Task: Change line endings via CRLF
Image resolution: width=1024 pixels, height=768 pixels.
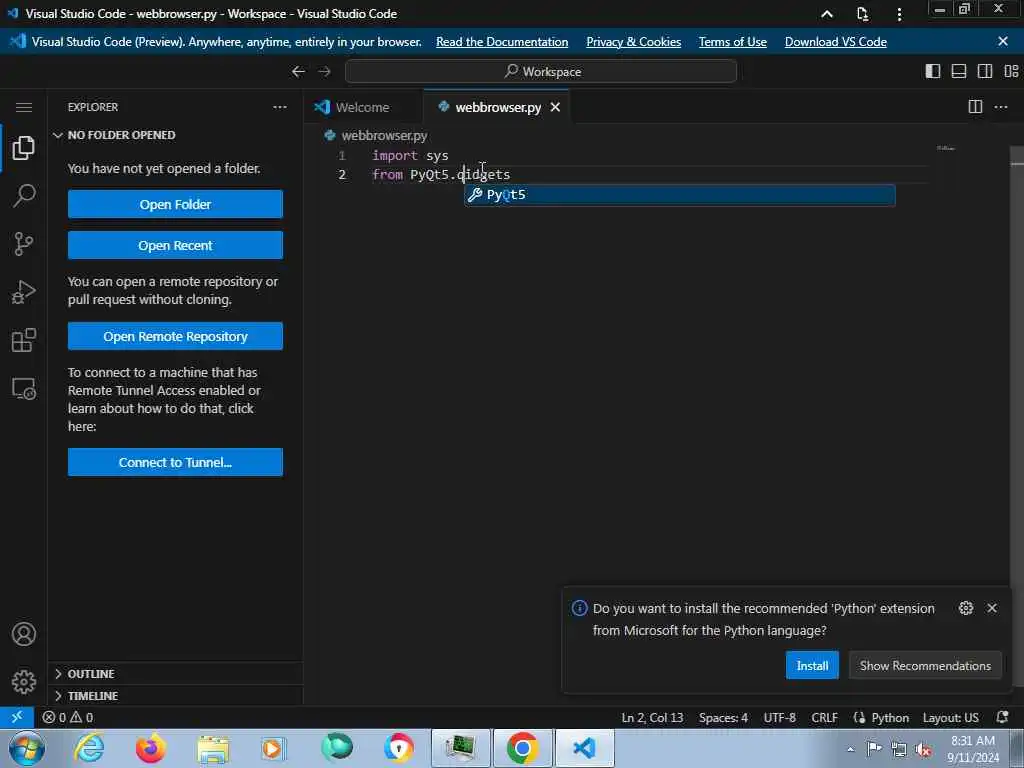Action: click(x=824, y=717)
